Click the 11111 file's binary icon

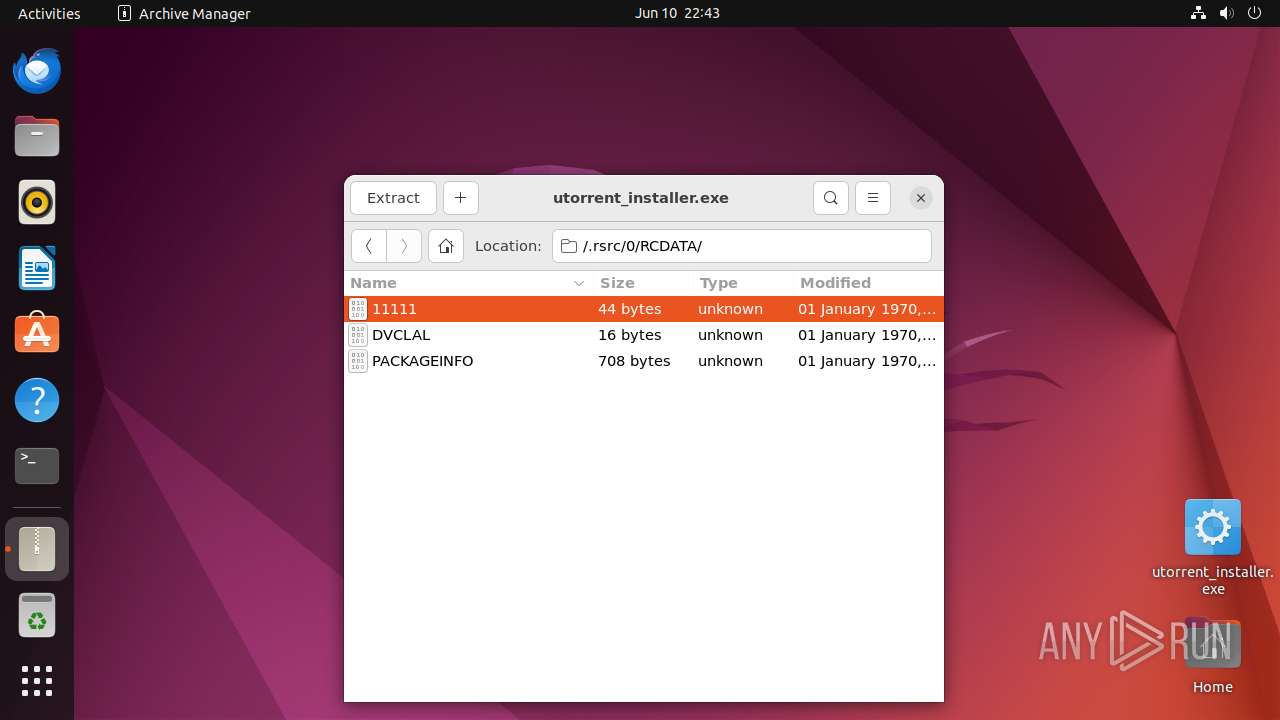[x=358, y=309]
